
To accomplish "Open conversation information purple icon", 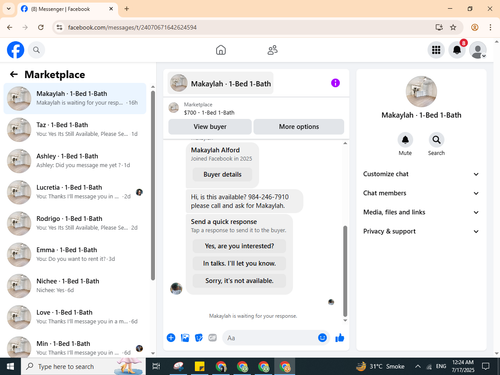I will point(335,83).
